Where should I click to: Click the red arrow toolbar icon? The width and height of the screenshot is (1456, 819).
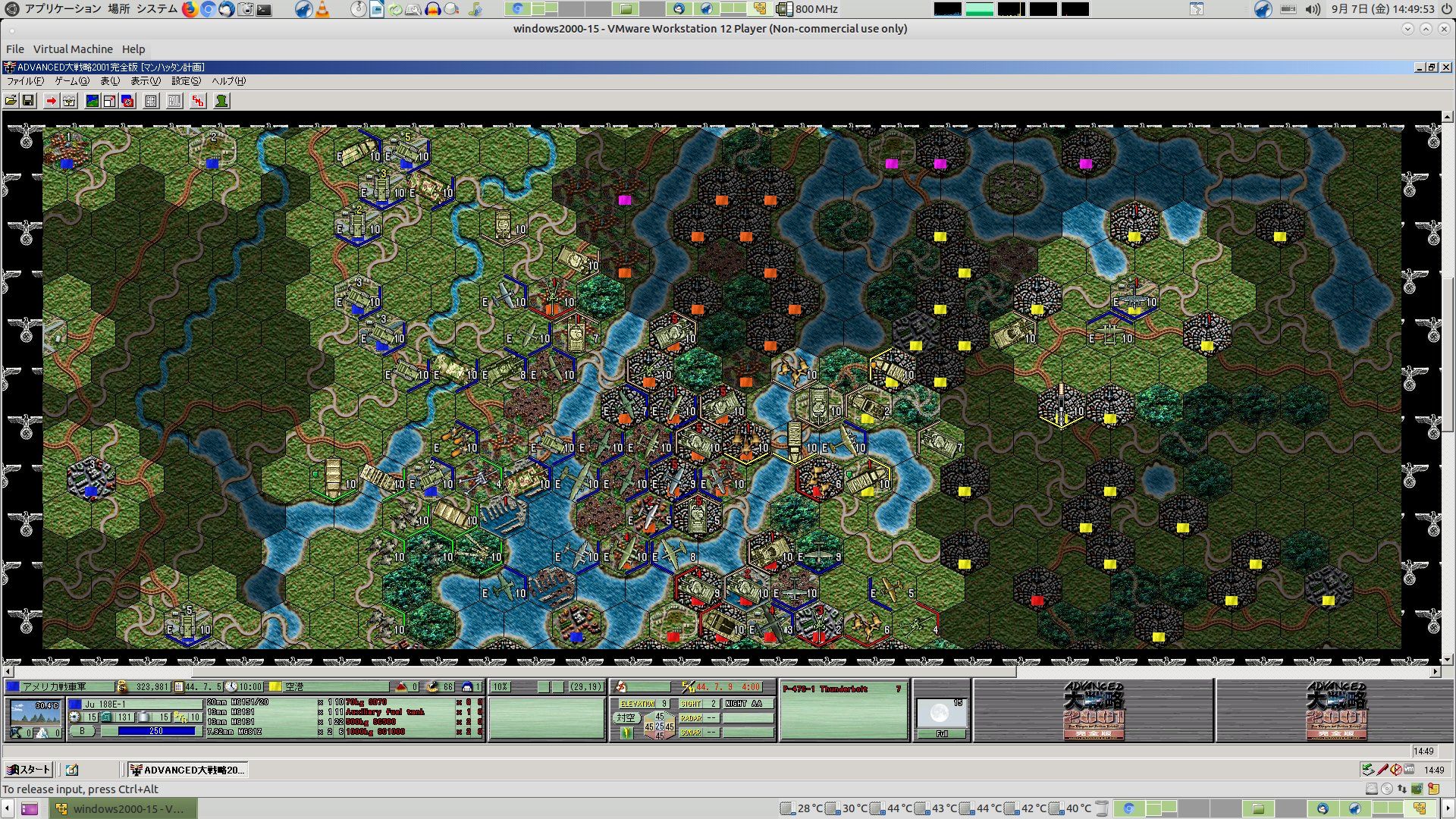click(52, 101)
